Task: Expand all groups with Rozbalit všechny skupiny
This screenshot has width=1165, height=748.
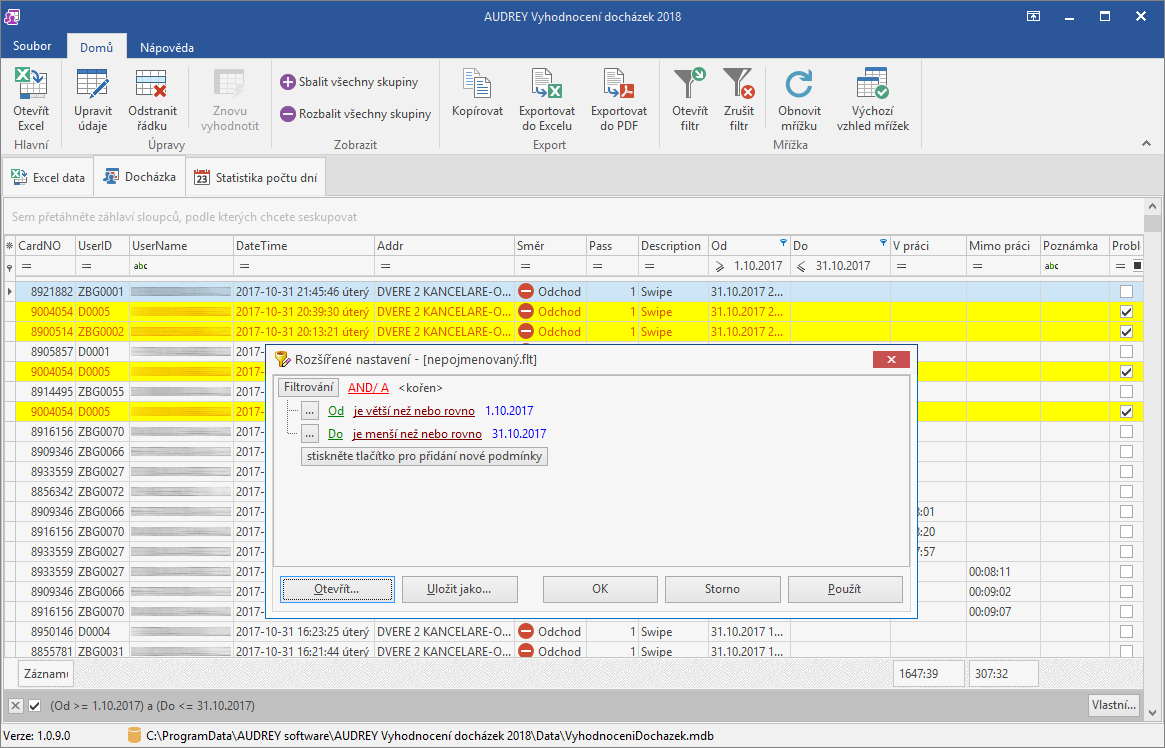Action: click(x=355, y=114)
